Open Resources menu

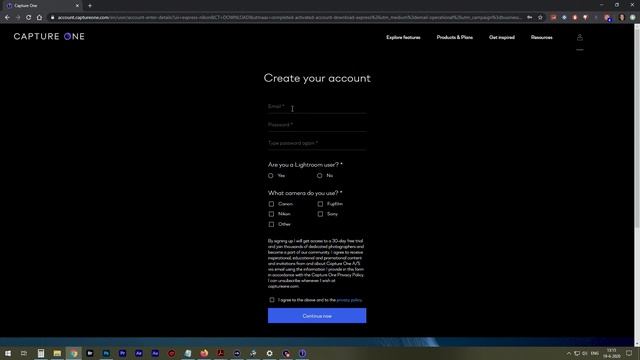pyautogui.click(x=542, y=37)
